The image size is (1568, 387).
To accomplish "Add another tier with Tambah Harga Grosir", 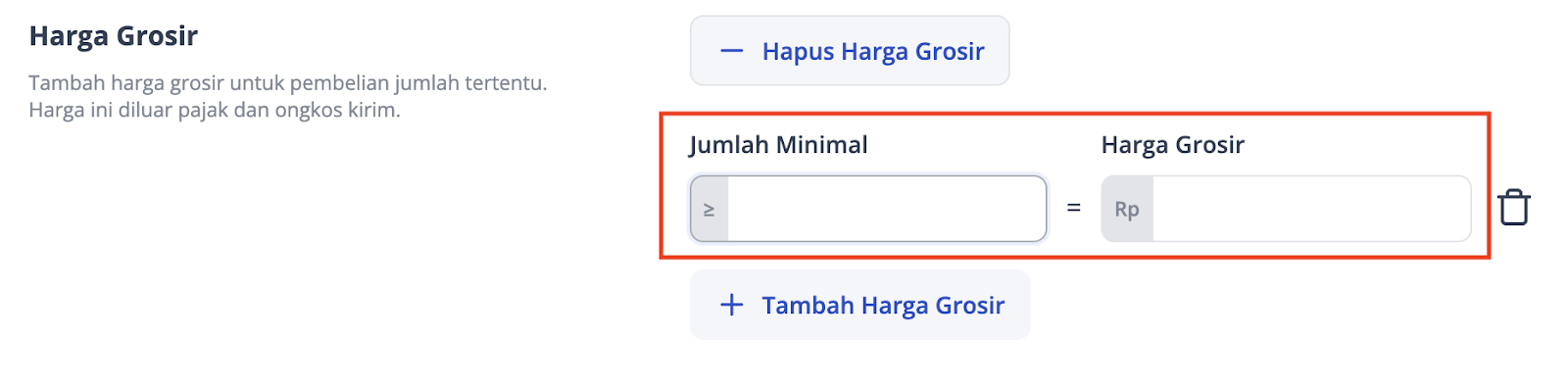I will [860, 305].
